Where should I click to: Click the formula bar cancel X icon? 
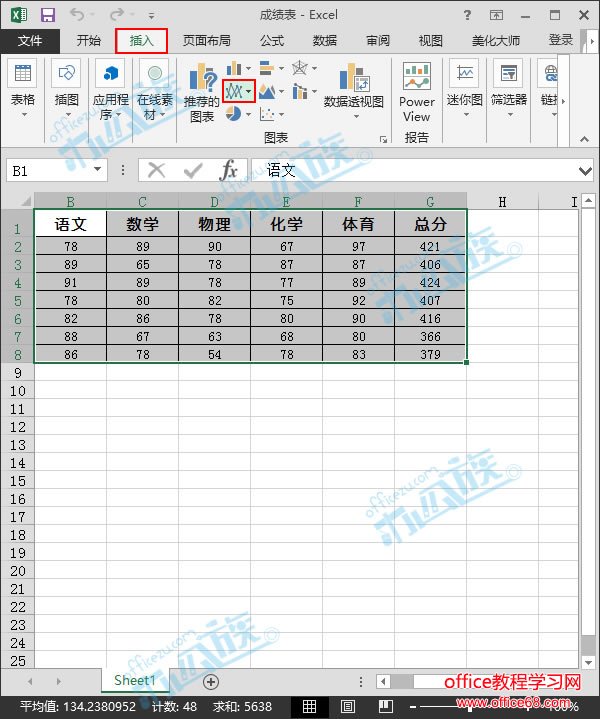point(156,171)
